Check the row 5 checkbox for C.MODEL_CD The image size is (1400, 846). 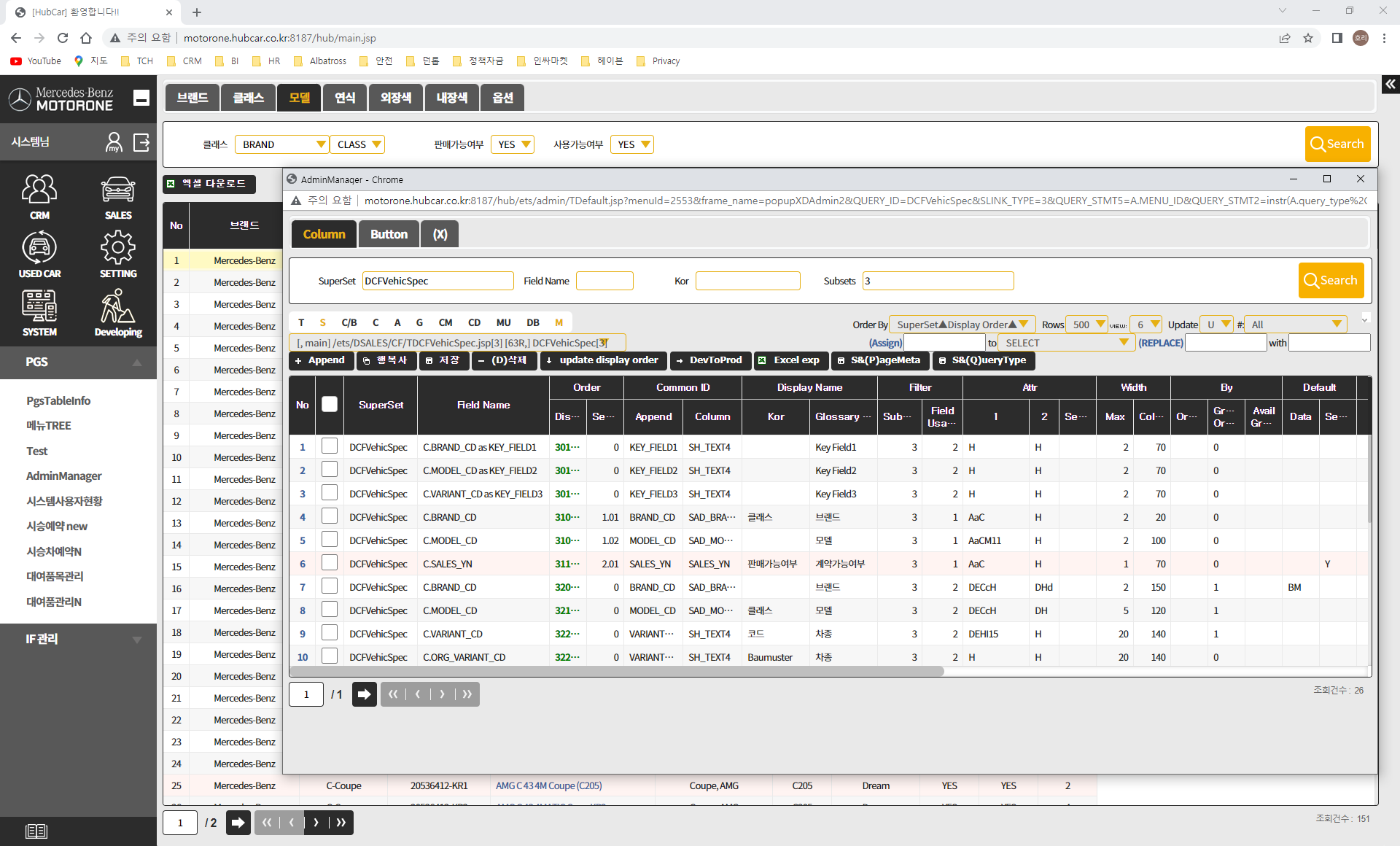tap(330, 540)
